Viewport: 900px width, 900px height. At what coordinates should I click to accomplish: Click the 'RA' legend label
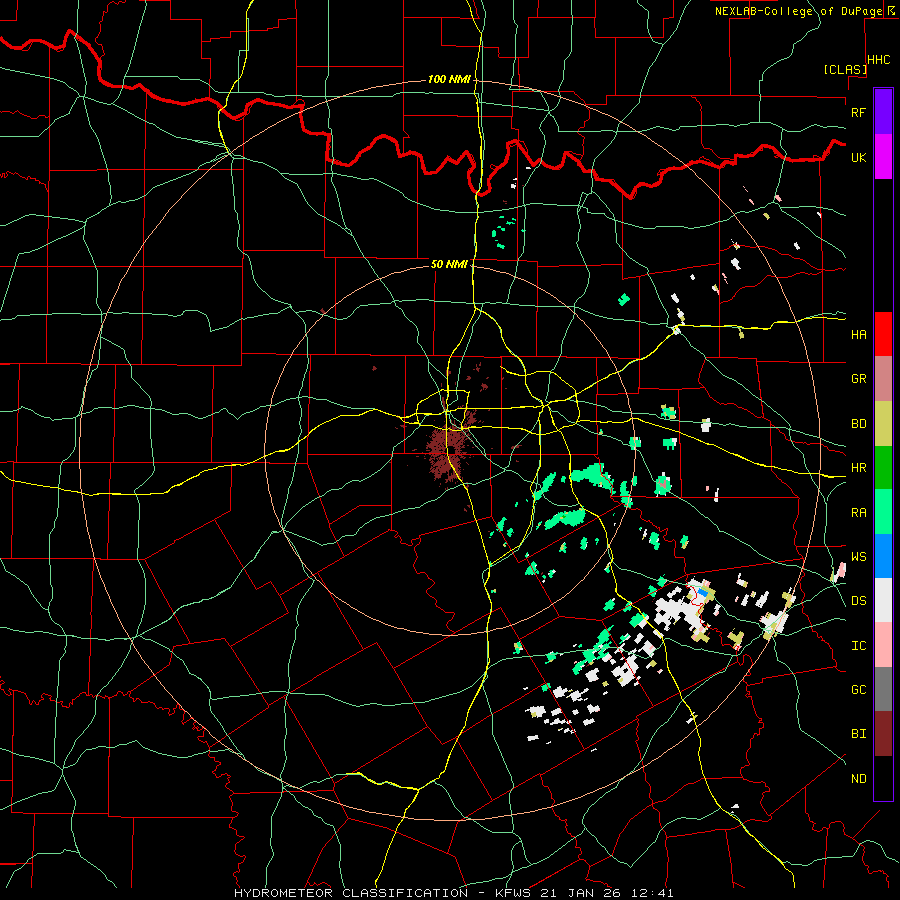point(858,513)
